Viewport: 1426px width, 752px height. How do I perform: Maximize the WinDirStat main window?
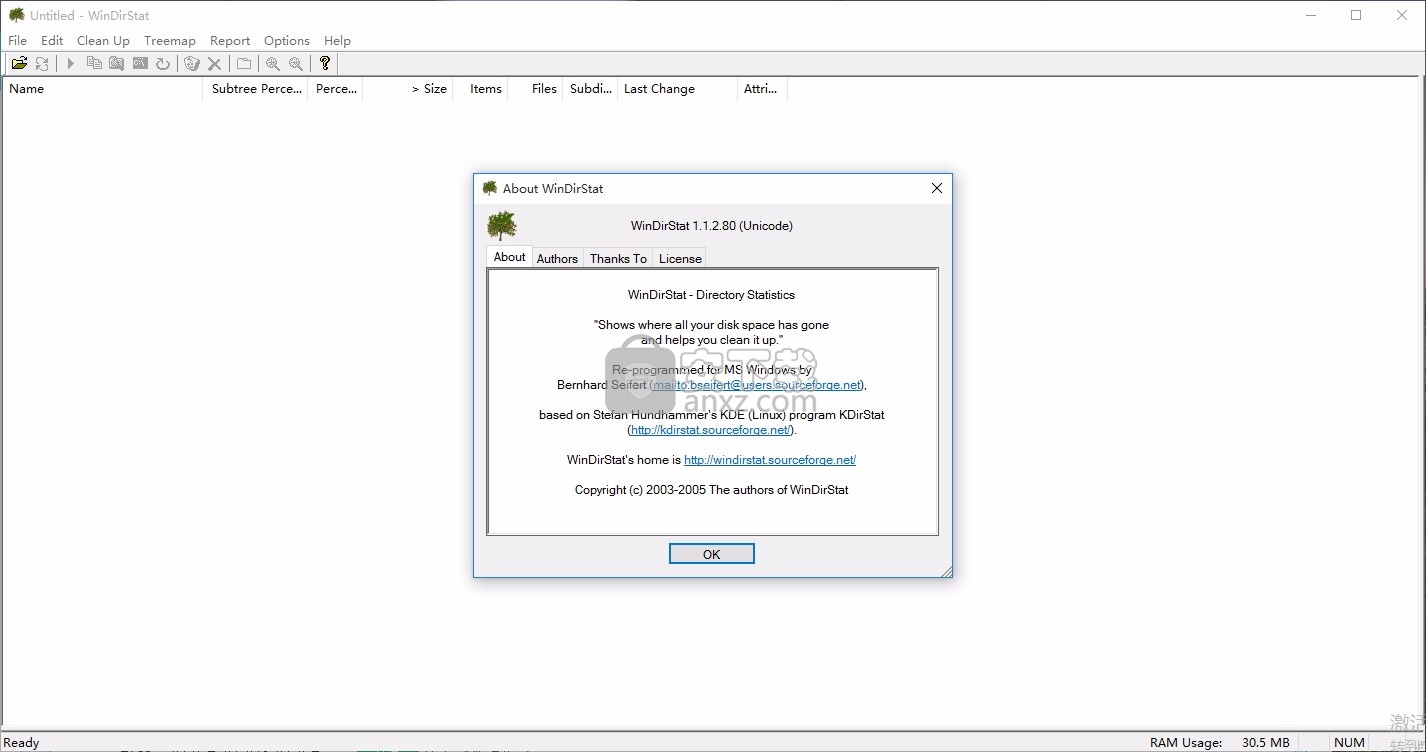click(1356, 15)
